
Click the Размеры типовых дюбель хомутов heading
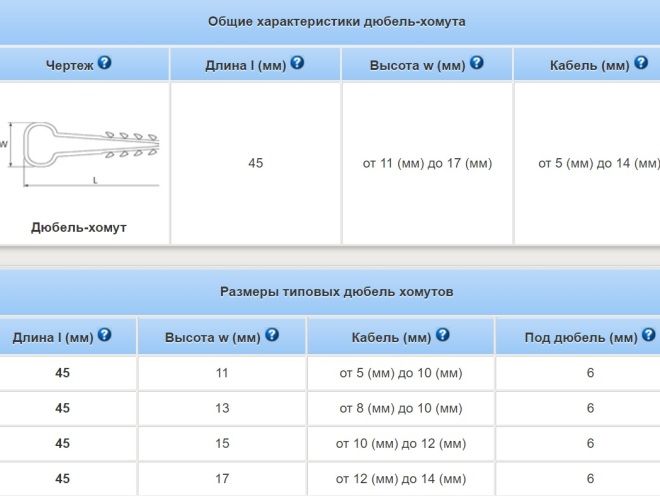pyautogui.click(x=336, y=292)
